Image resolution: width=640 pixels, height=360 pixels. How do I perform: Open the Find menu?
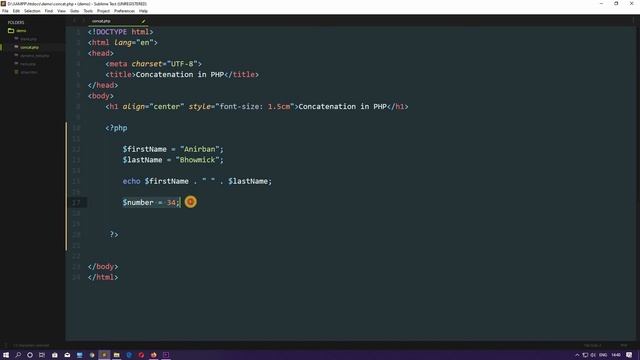49,11
